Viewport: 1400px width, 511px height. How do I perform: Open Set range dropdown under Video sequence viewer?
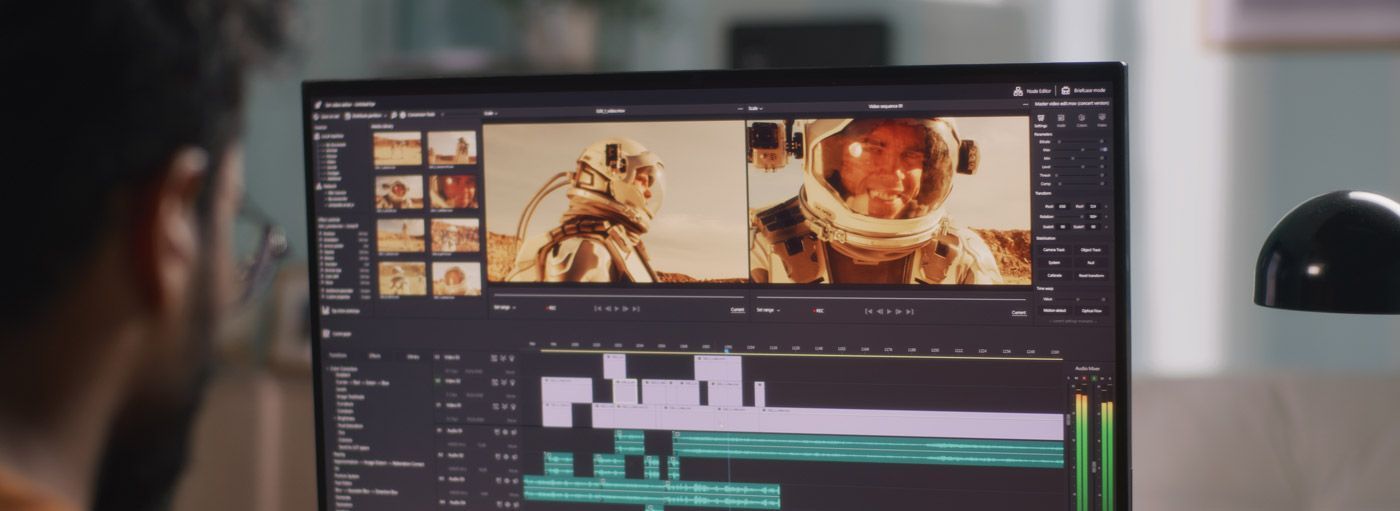point(768,310)
